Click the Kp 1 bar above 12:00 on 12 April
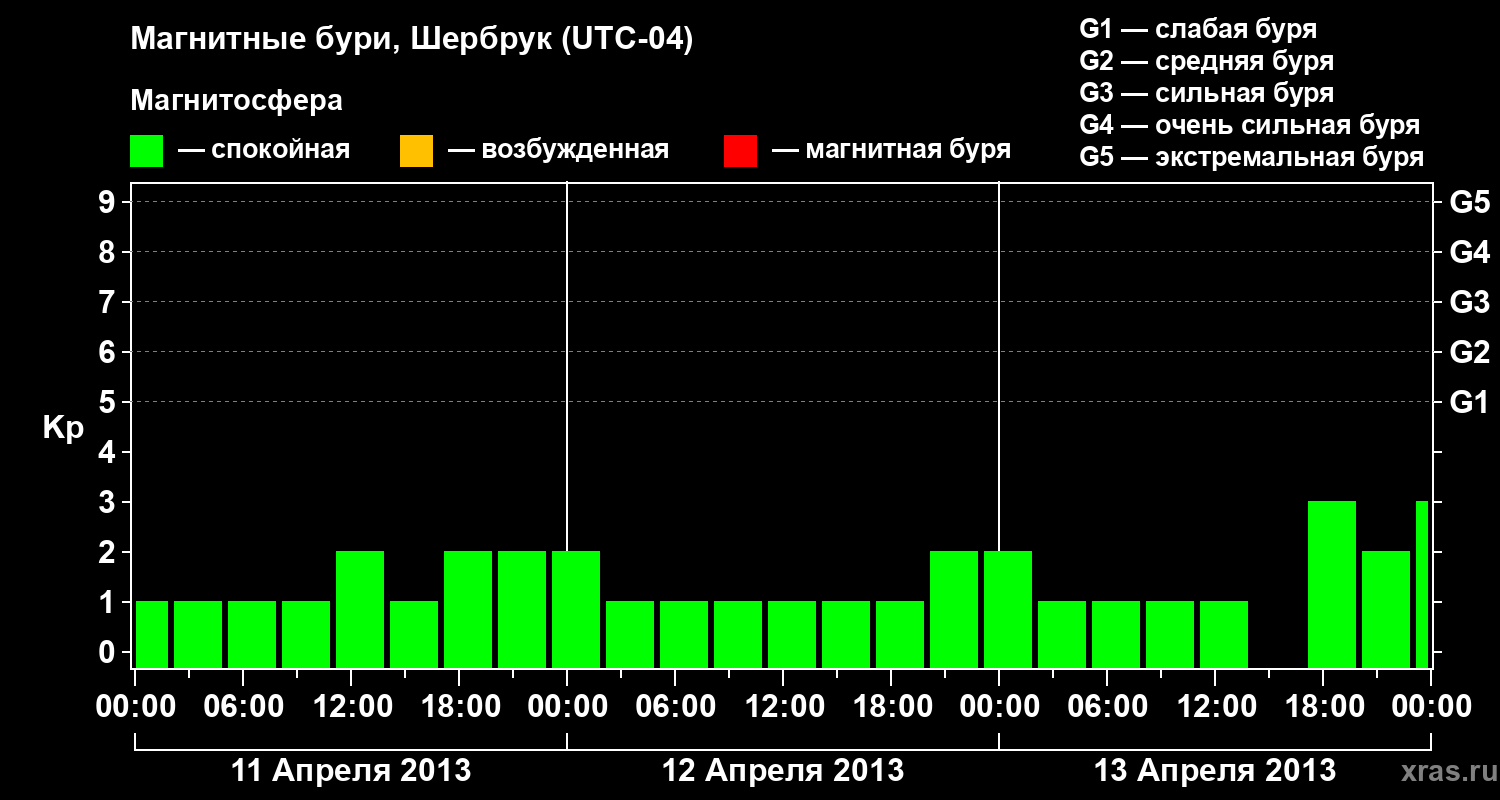The image size is (1500, 800). point(792,634)
